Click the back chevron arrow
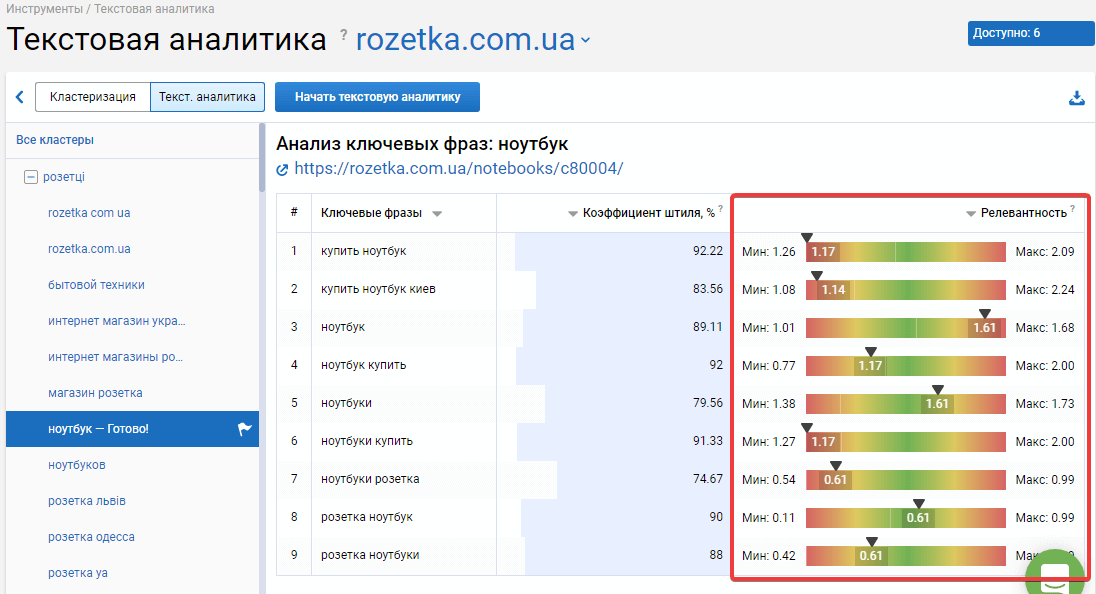 point(20,97)
